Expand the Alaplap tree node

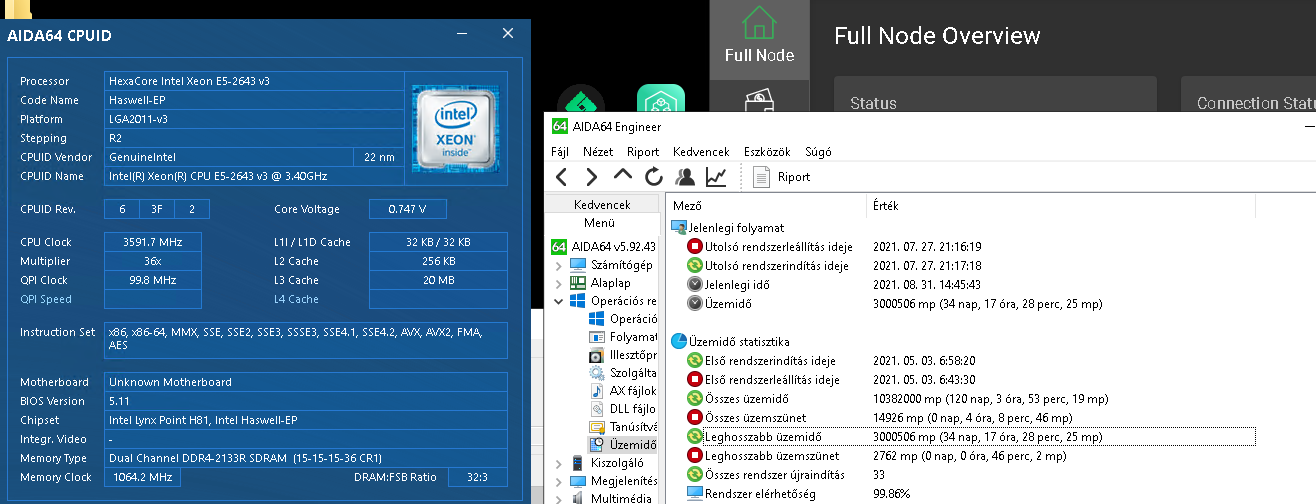[558, 283]
